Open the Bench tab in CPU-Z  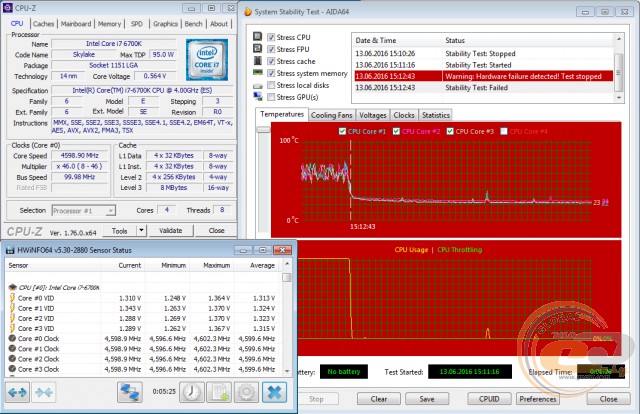click(x=193, y=24)
